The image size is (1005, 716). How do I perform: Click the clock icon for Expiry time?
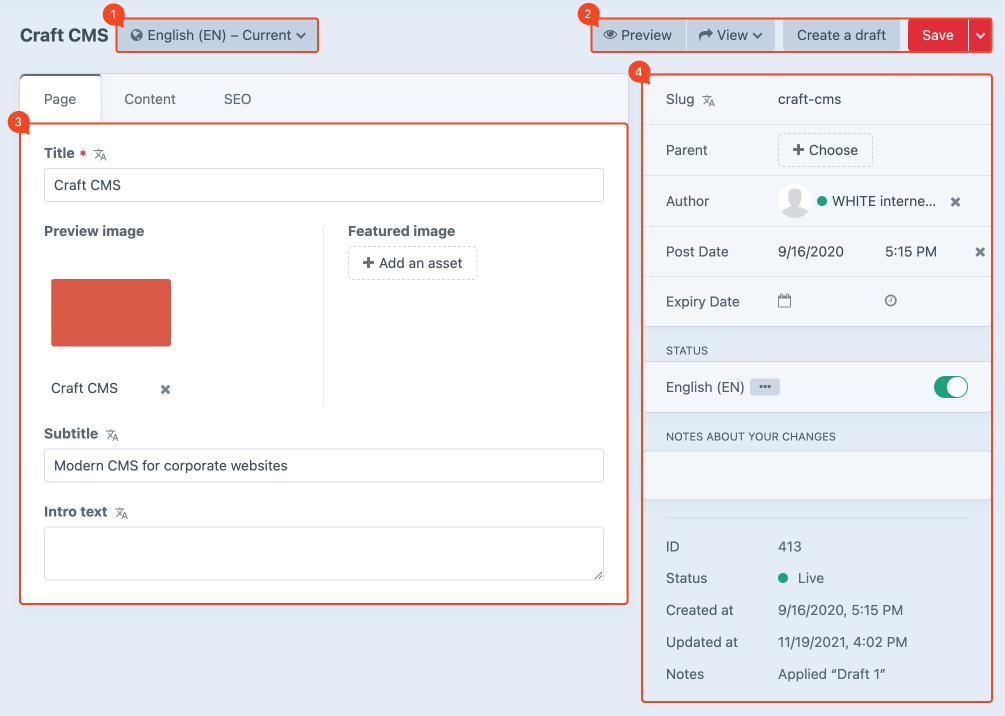(891, 301)
